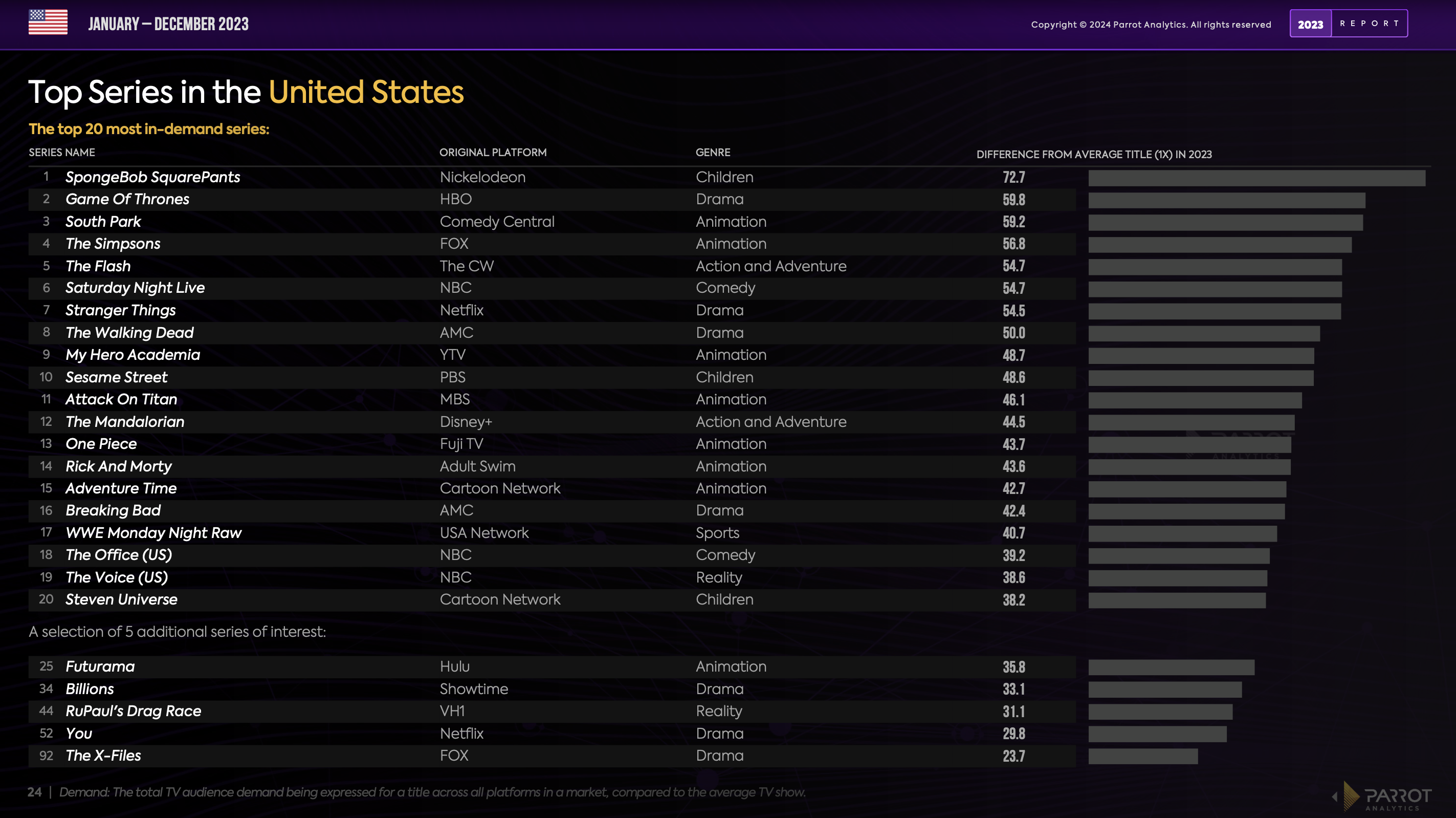Screen dimensions: 1456x818
Task: Click the SpongeBob SquarePants demand bar
Action: 1256,178
